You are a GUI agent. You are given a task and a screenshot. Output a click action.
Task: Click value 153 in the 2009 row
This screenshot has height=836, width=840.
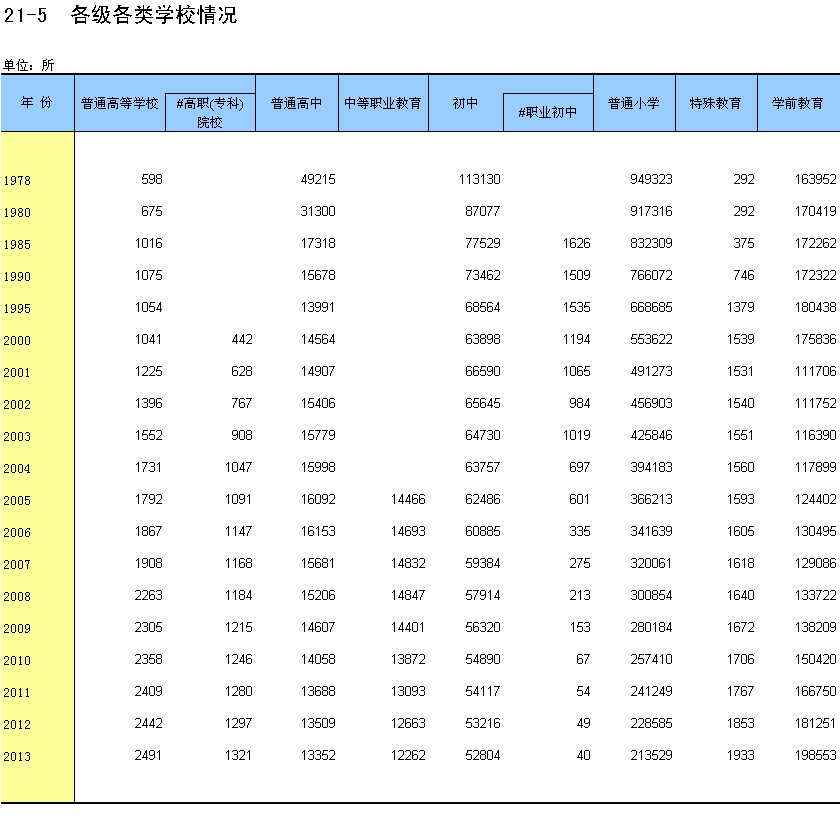tap(580, 628)
